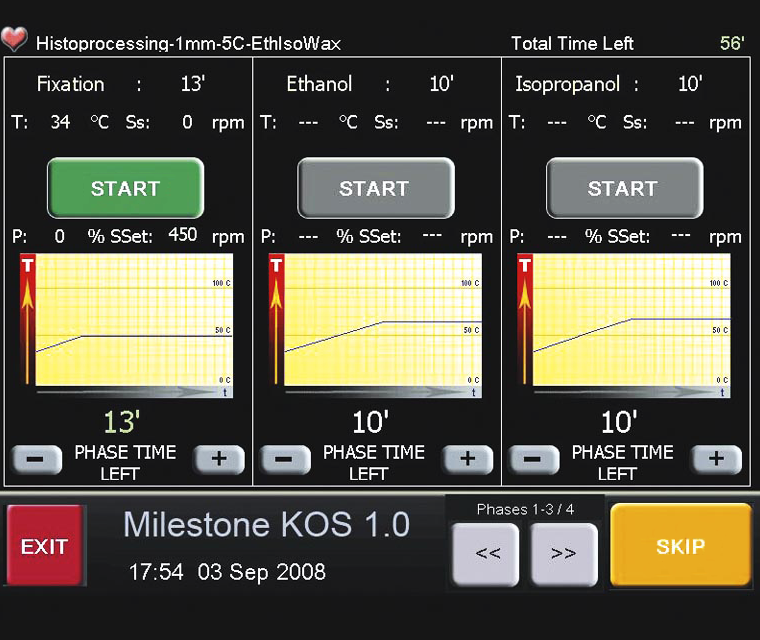Increase Ethanol phase time with plus button

(x=467, y=460)
